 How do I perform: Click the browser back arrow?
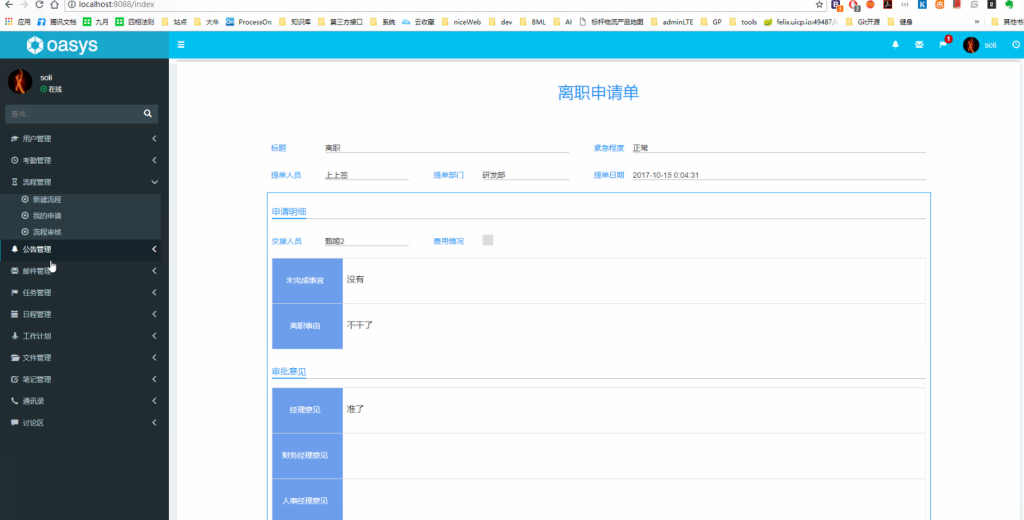(x=8, y=4)
